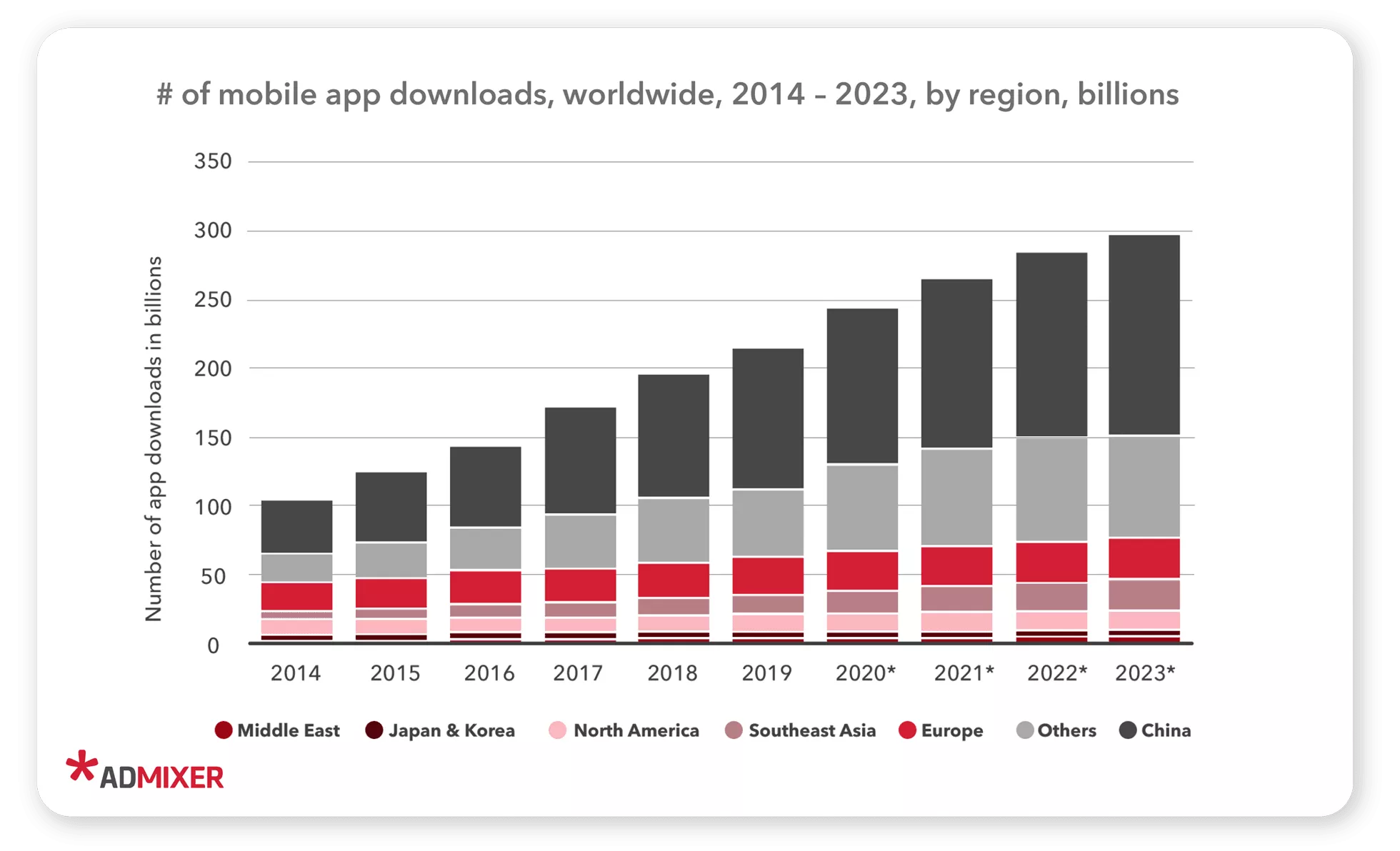
Task: Click the 2016 x-axis year label
Action: pos(489,673)
